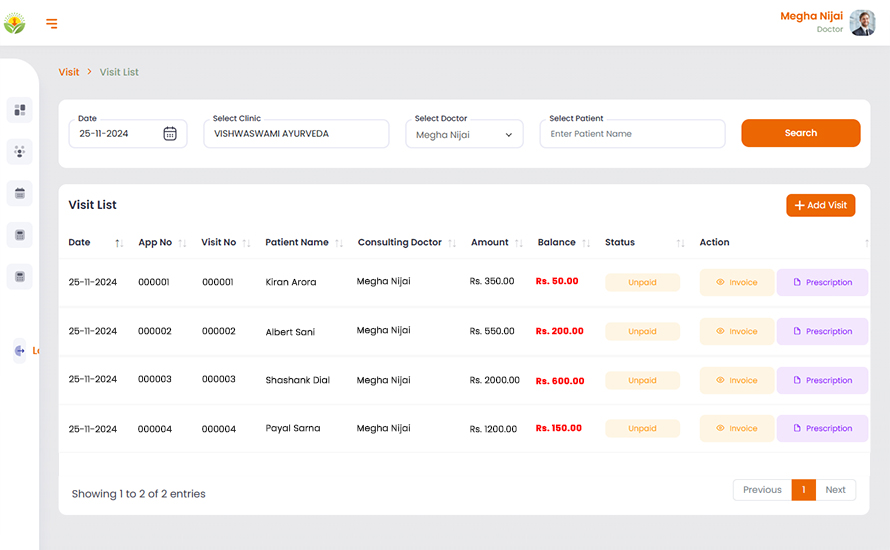Viewport: 890px width, 550px height.
Task: Open the hamburger menu icon
Action: click(x=51, y=24)
